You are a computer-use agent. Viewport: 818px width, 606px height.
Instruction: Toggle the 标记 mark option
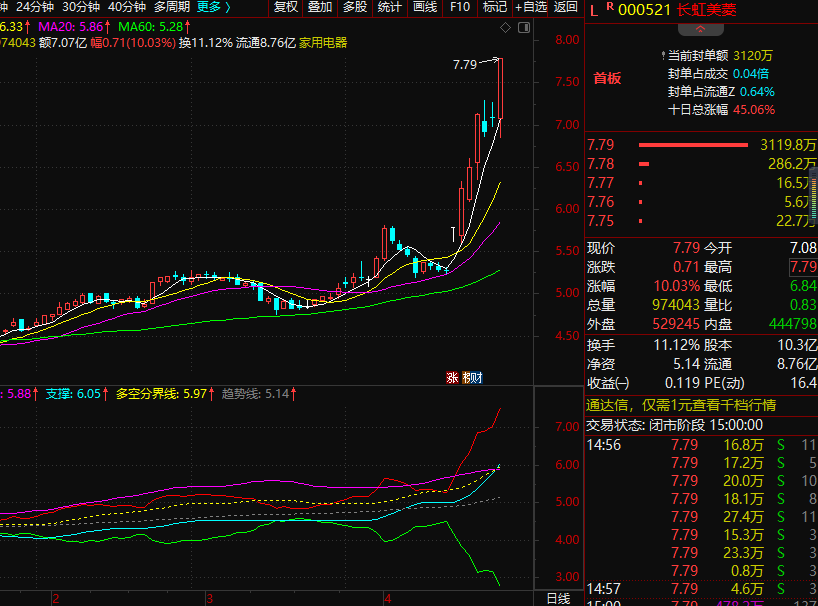click(x=495, y=7)
